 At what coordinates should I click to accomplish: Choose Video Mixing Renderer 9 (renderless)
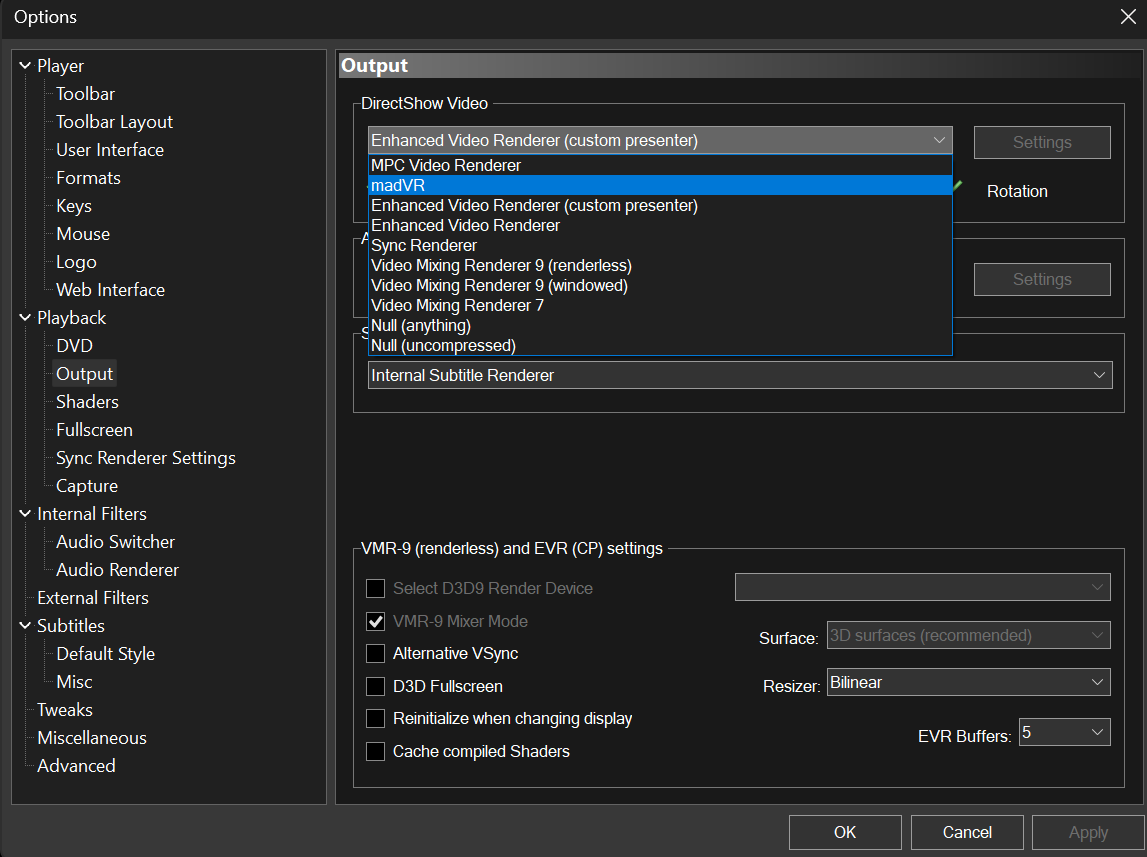pyautogui.click(x=660, y=265)
